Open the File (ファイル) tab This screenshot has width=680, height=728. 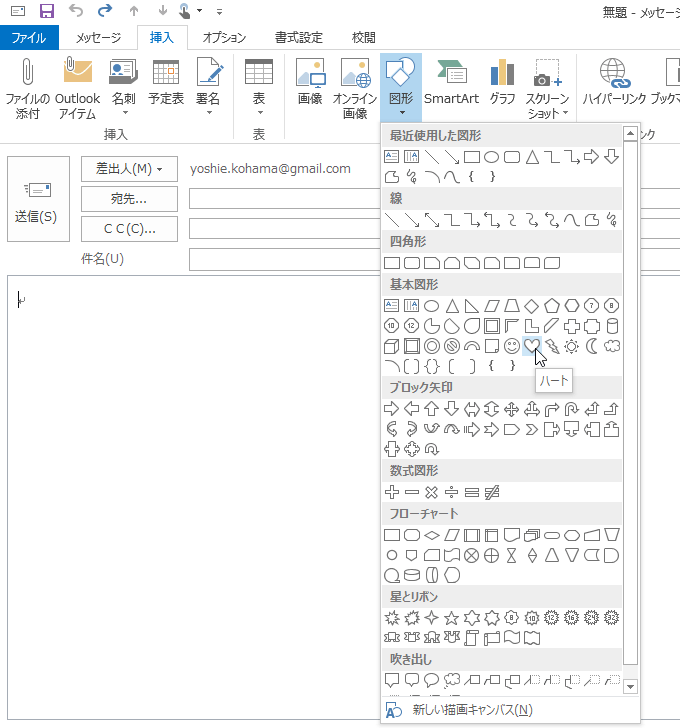[29, 37]
